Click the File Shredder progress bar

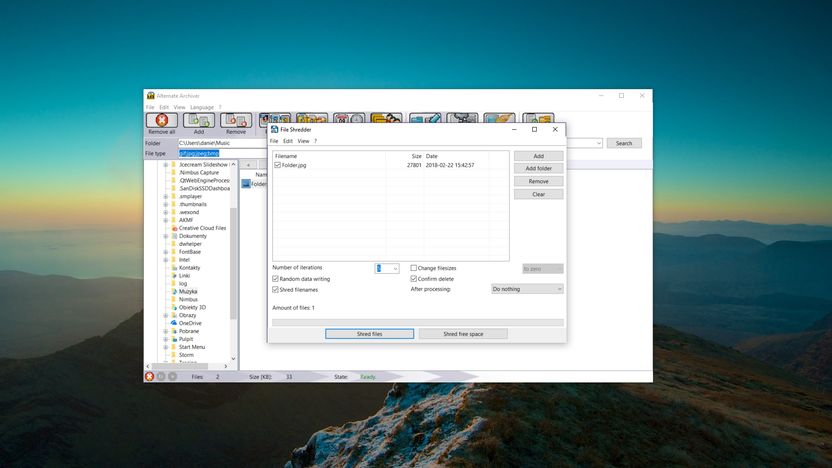click(418, 322)
